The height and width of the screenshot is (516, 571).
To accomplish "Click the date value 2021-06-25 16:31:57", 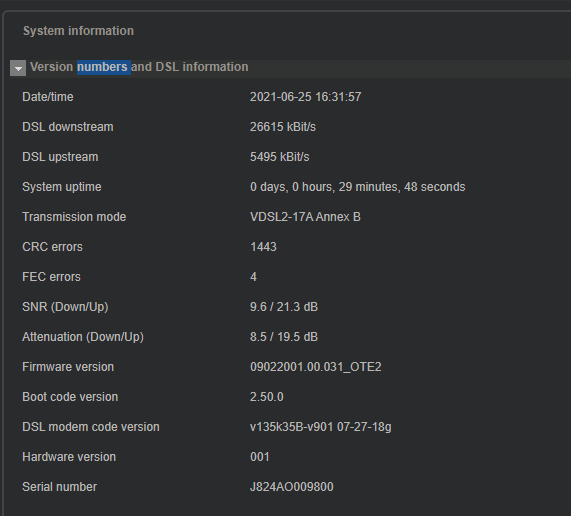I will (306, 97).
